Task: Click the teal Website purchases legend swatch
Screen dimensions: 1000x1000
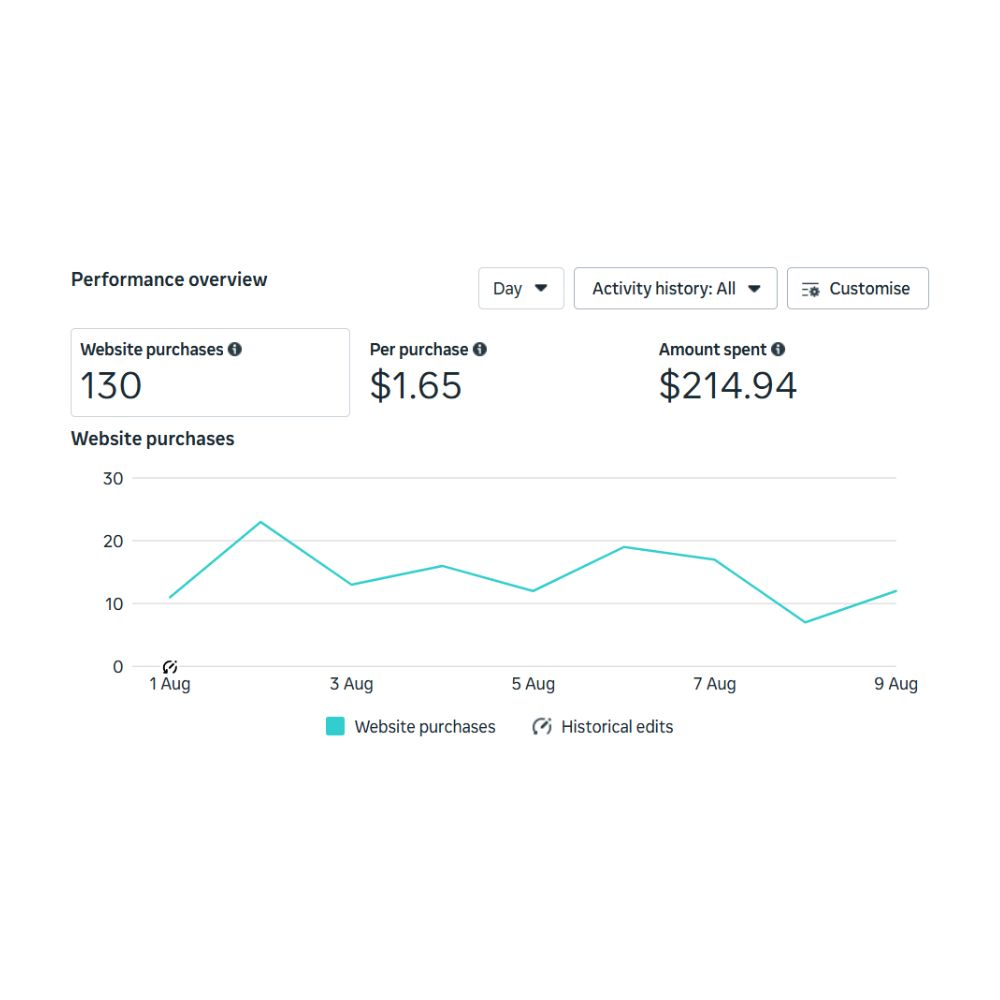Action: click(335, 726)
